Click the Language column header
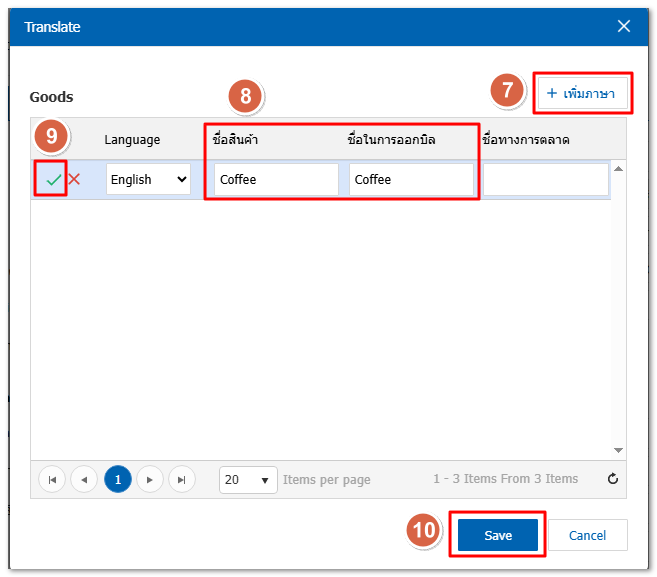The width and height of the screenshot is (657, 577). pos(132,139)
